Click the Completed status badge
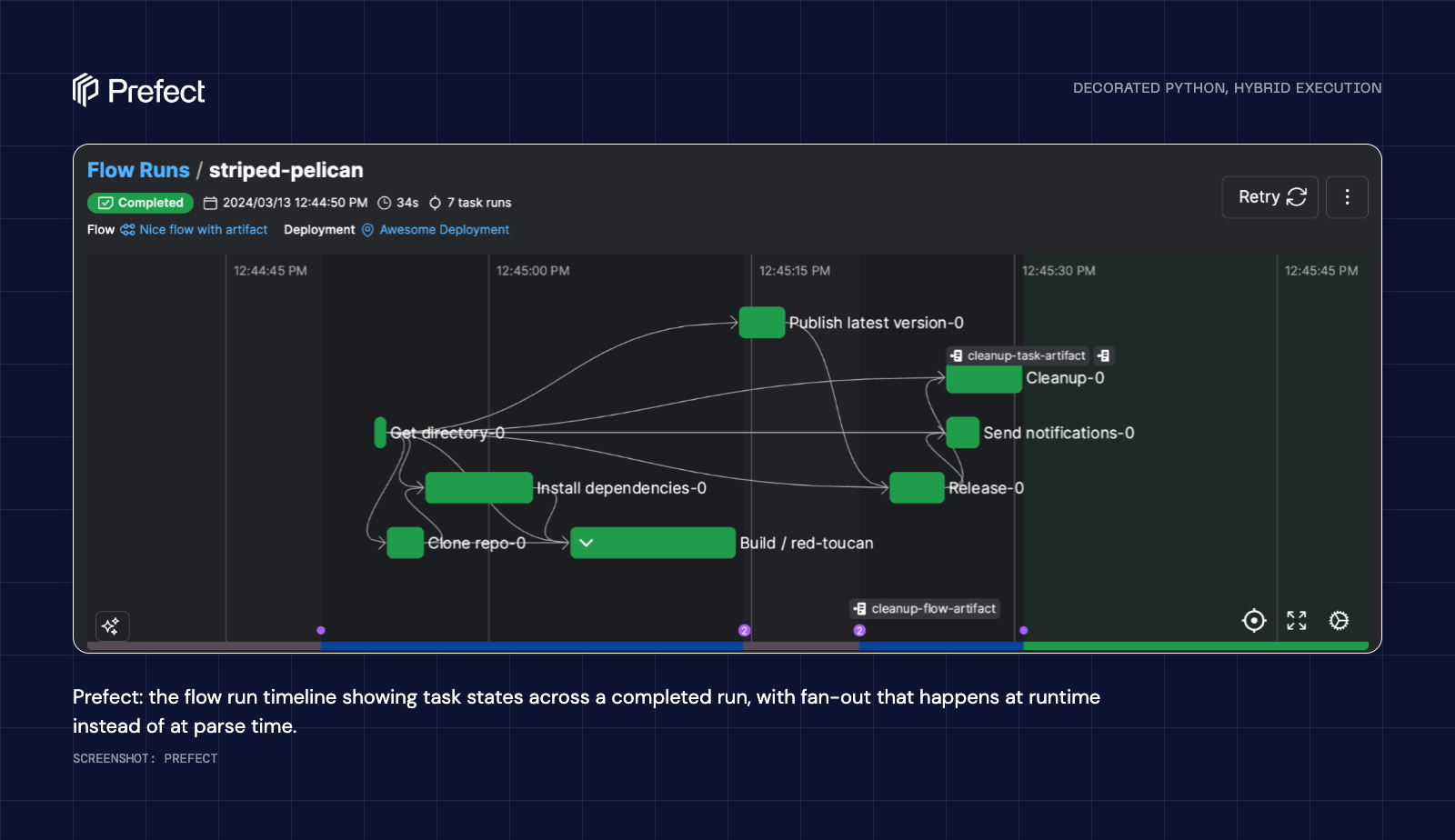The width and height of the screenshot is (1455, 840). (141, 203)
